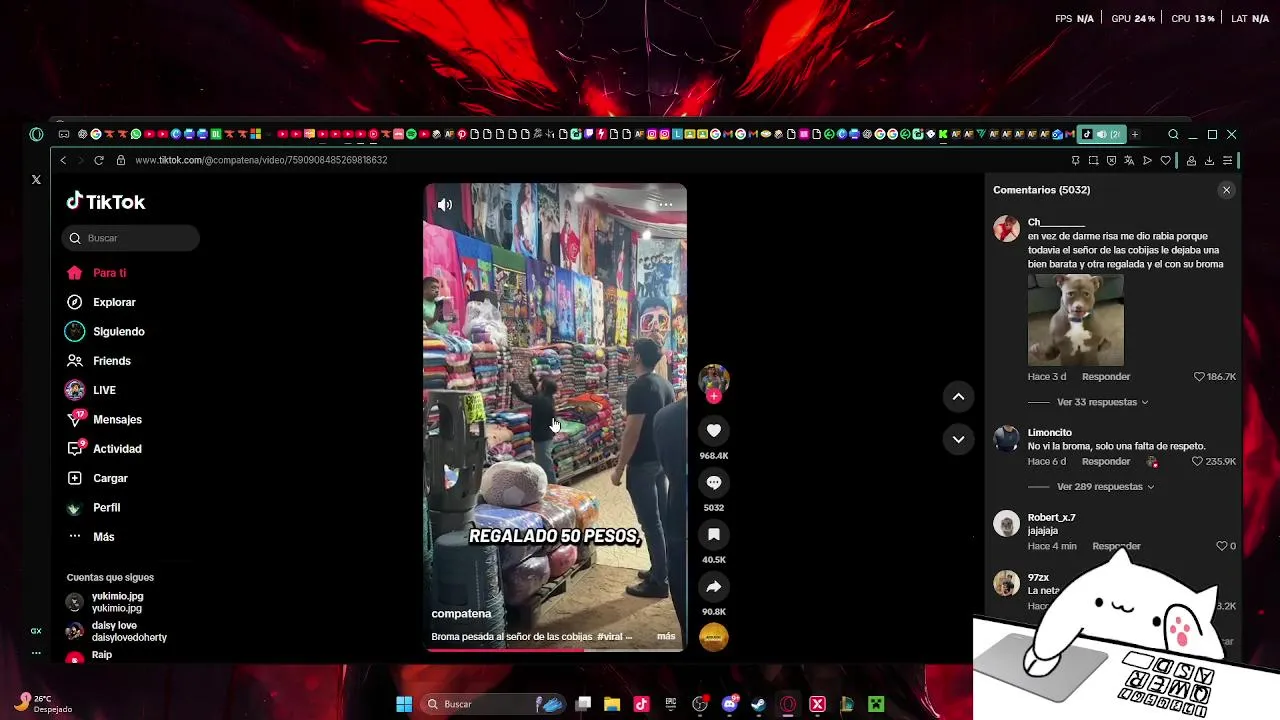Open a new browser tab
The image size is (1280, 720).
(x=1135, y=134)
